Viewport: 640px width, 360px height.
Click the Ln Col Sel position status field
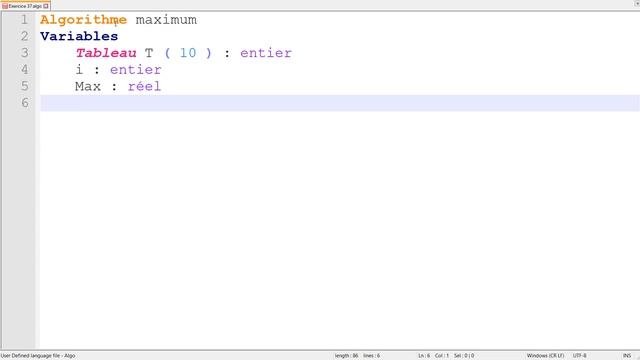(446, 356)
